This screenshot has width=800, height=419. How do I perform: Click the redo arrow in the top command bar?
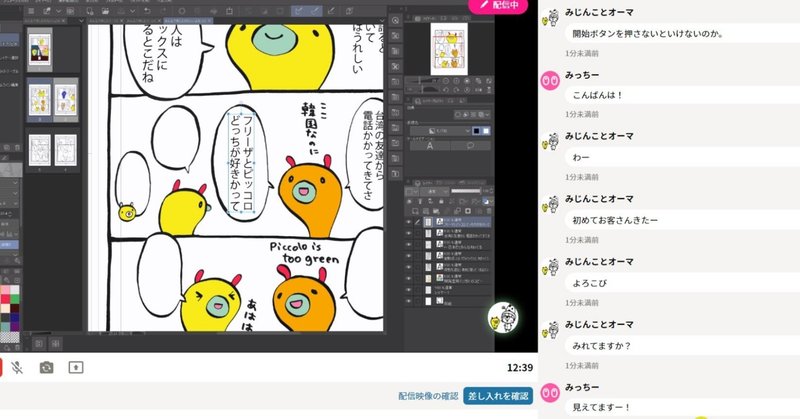163,11
